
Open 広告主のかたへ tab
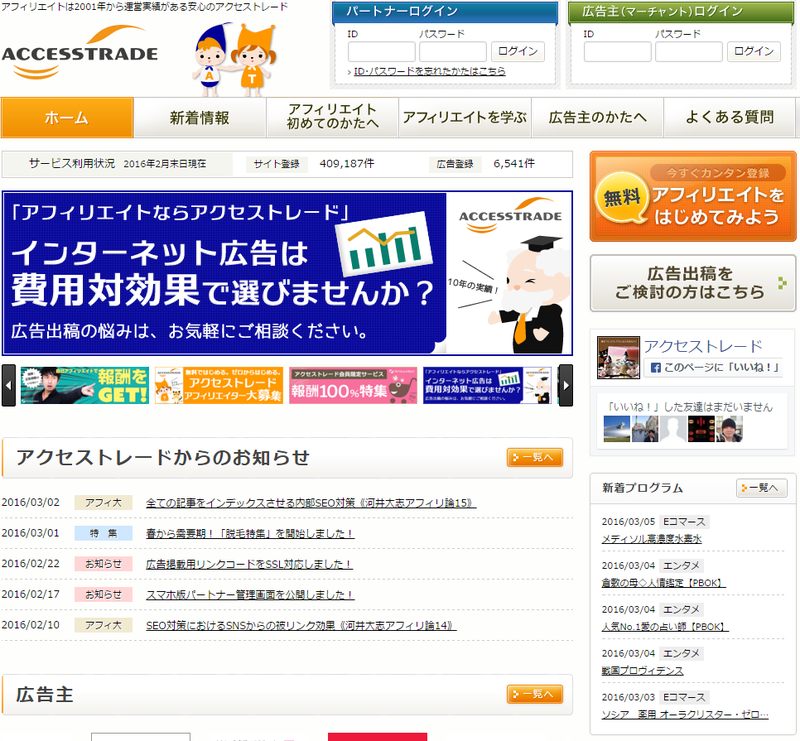coord(597,117)
